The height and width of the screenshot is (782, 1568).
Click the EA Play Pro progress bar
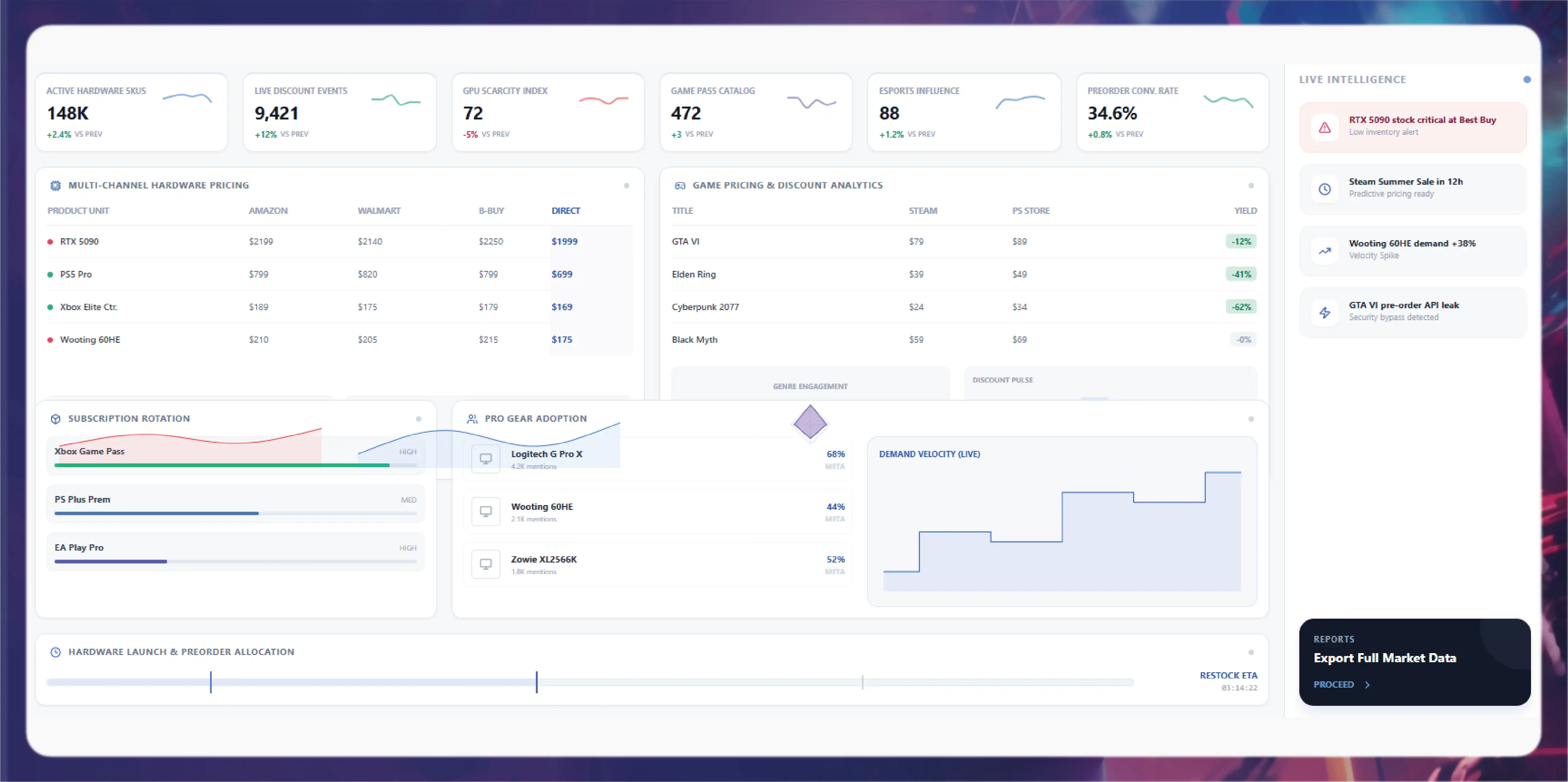[x=235, y=562]
